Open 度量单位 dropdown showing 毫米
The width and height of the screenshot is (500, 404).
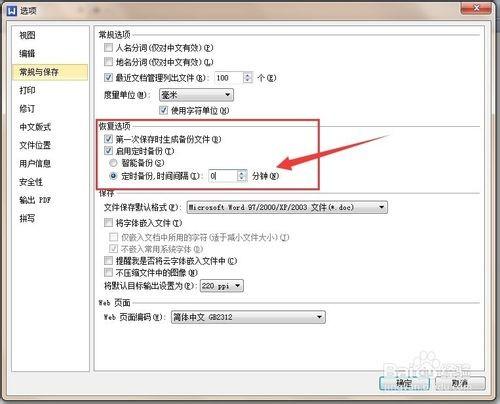click(x=196, y=95)
